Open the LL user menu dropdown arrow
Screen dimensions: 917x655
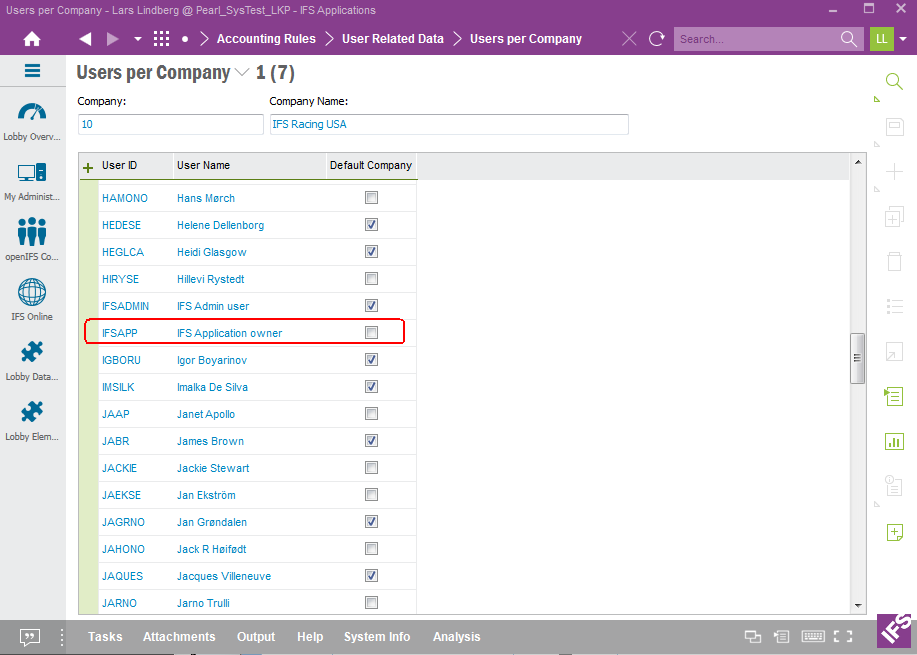903,39
